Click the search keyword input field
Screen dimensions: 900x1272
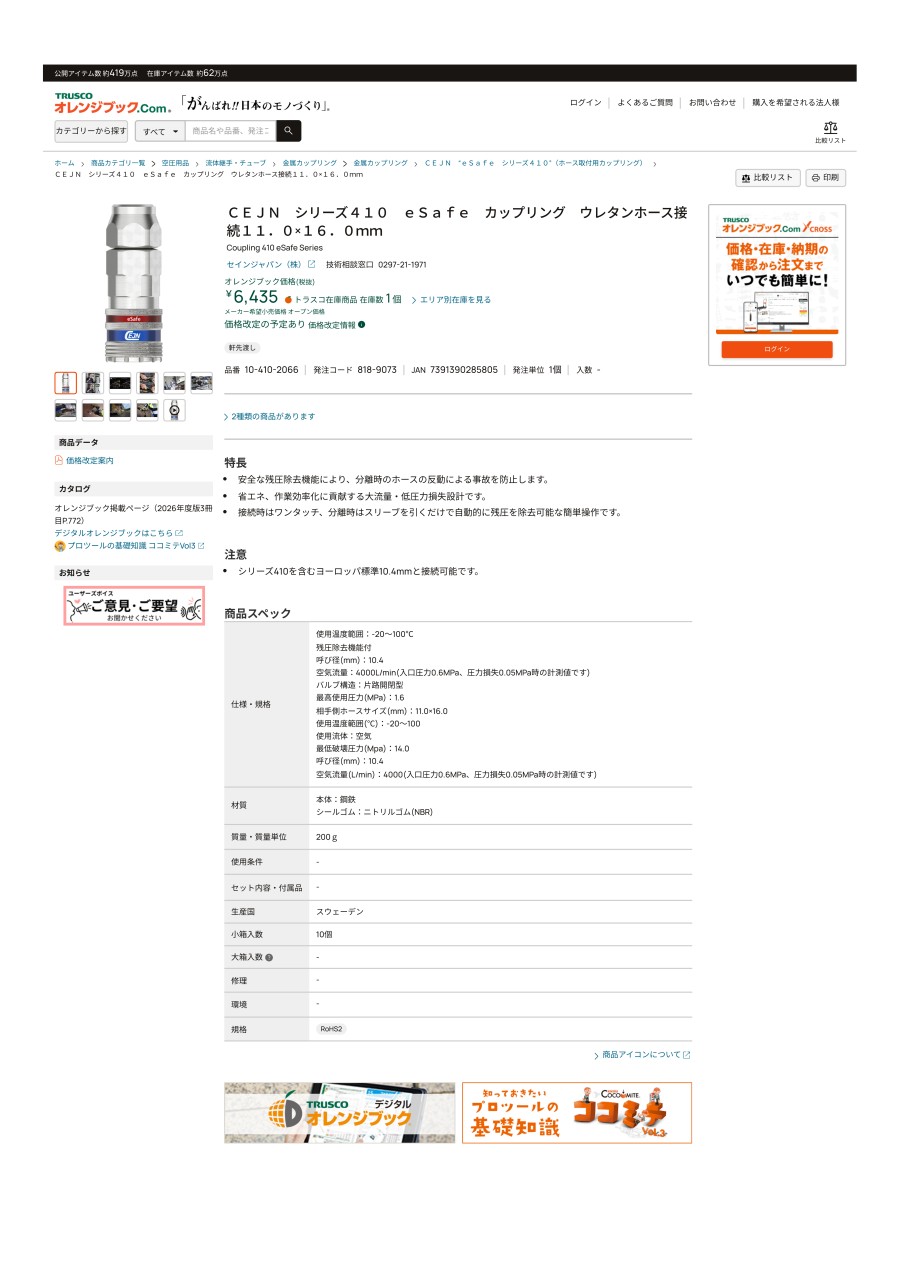[x=231, y=131]
